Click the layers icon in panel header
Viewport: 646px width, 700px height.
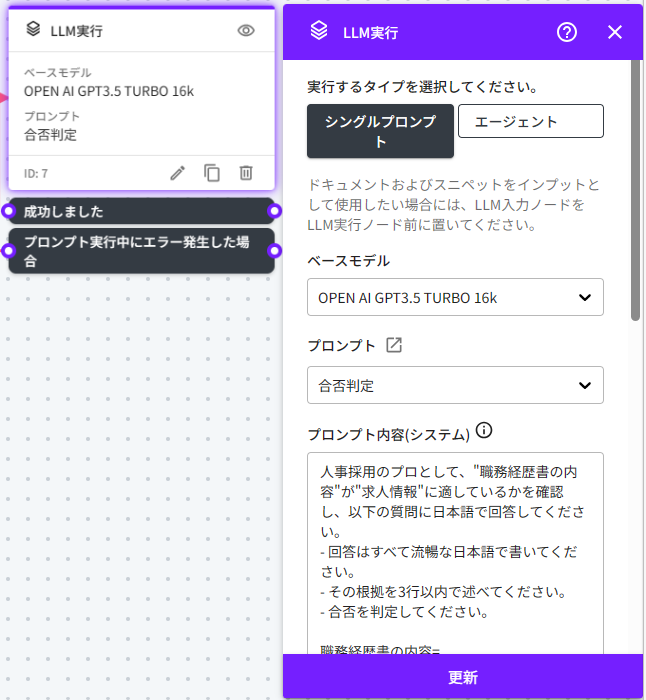[319, 31]
